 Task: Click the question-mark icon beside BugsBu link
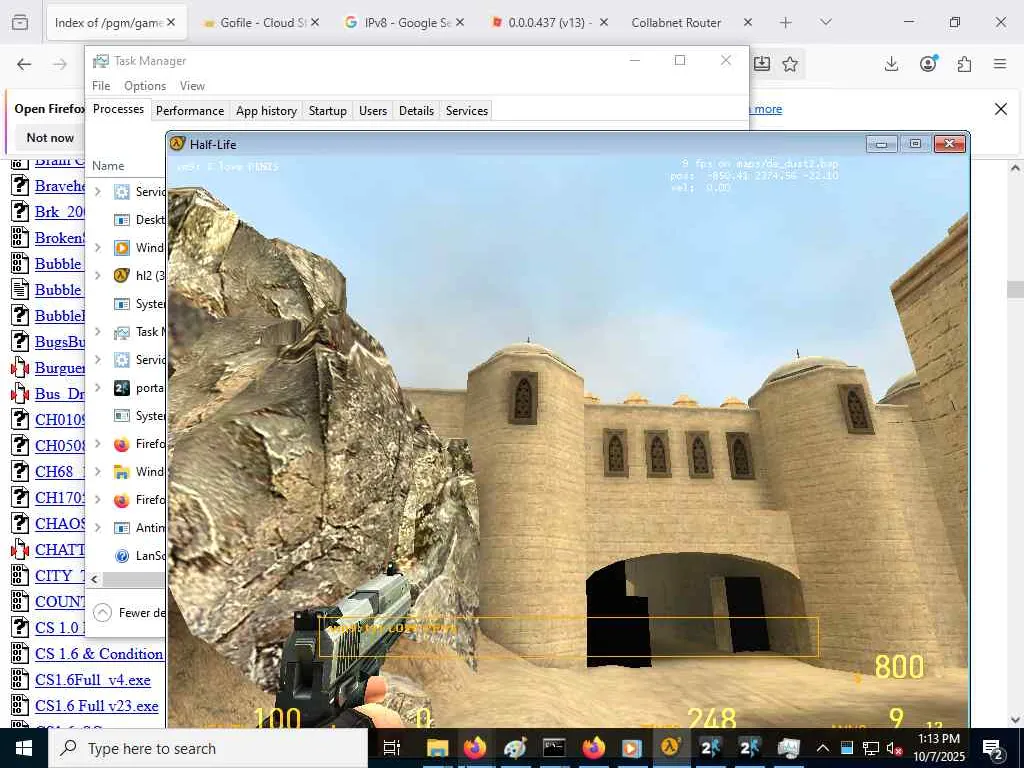[20, 342]
